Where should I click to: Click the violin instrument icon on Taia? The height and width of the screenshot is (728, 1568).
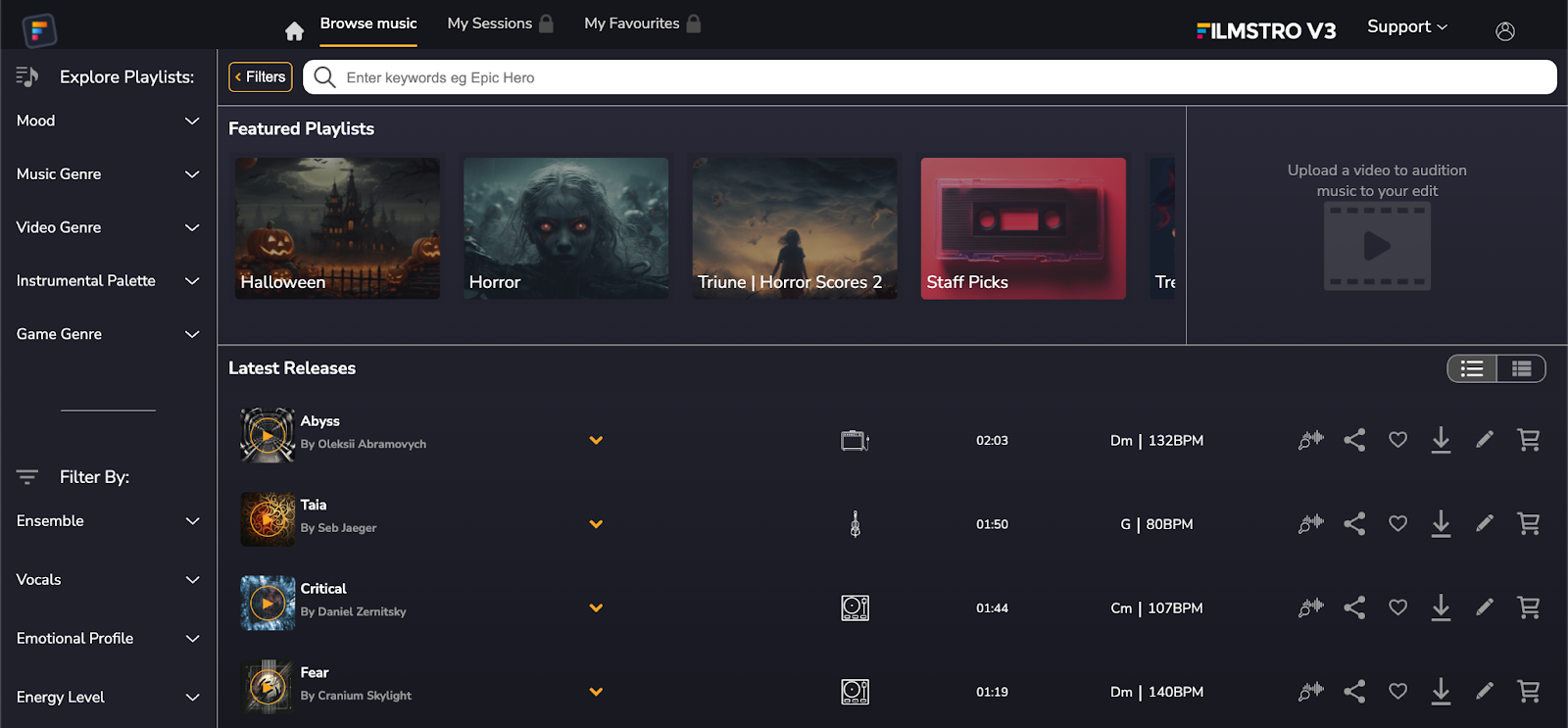(856, 524)
